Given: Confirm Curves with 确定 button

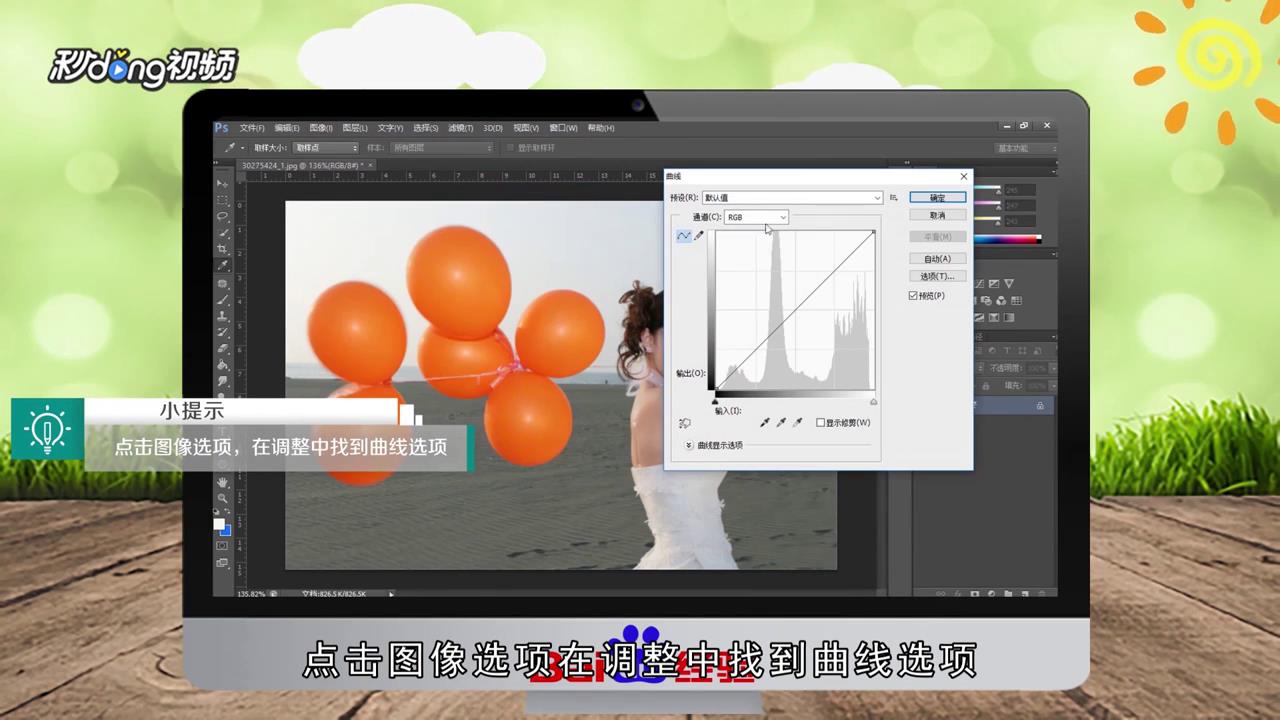Looking at the screenshot, I should (938, 198).
